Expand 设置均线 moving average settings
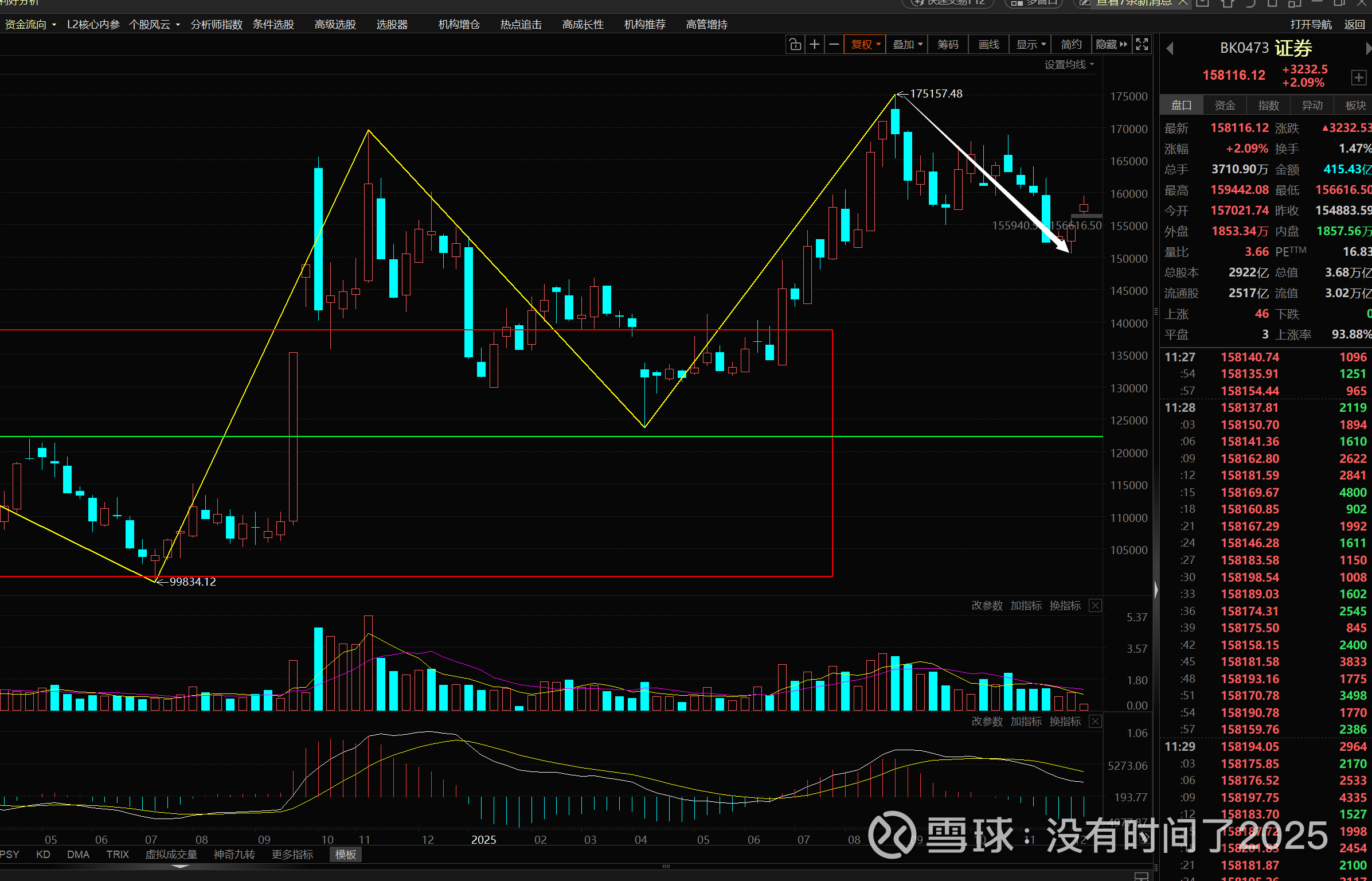The height and width of the screenshot is (881, 1372). 1069,65
